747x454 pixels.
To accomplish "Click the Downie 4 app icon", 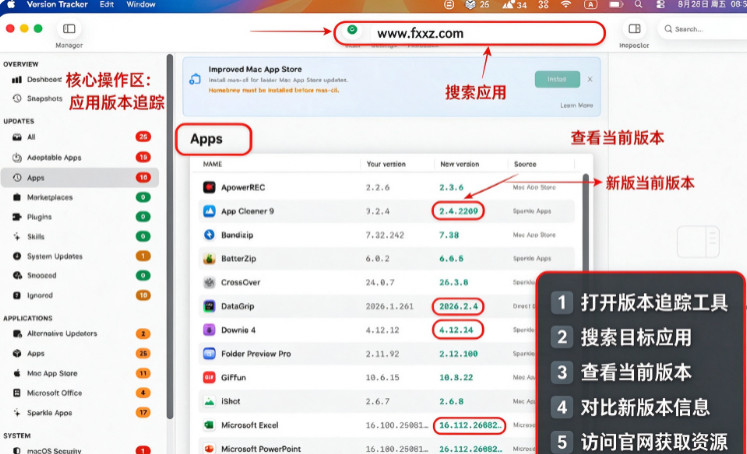I will tap(209, 330).
